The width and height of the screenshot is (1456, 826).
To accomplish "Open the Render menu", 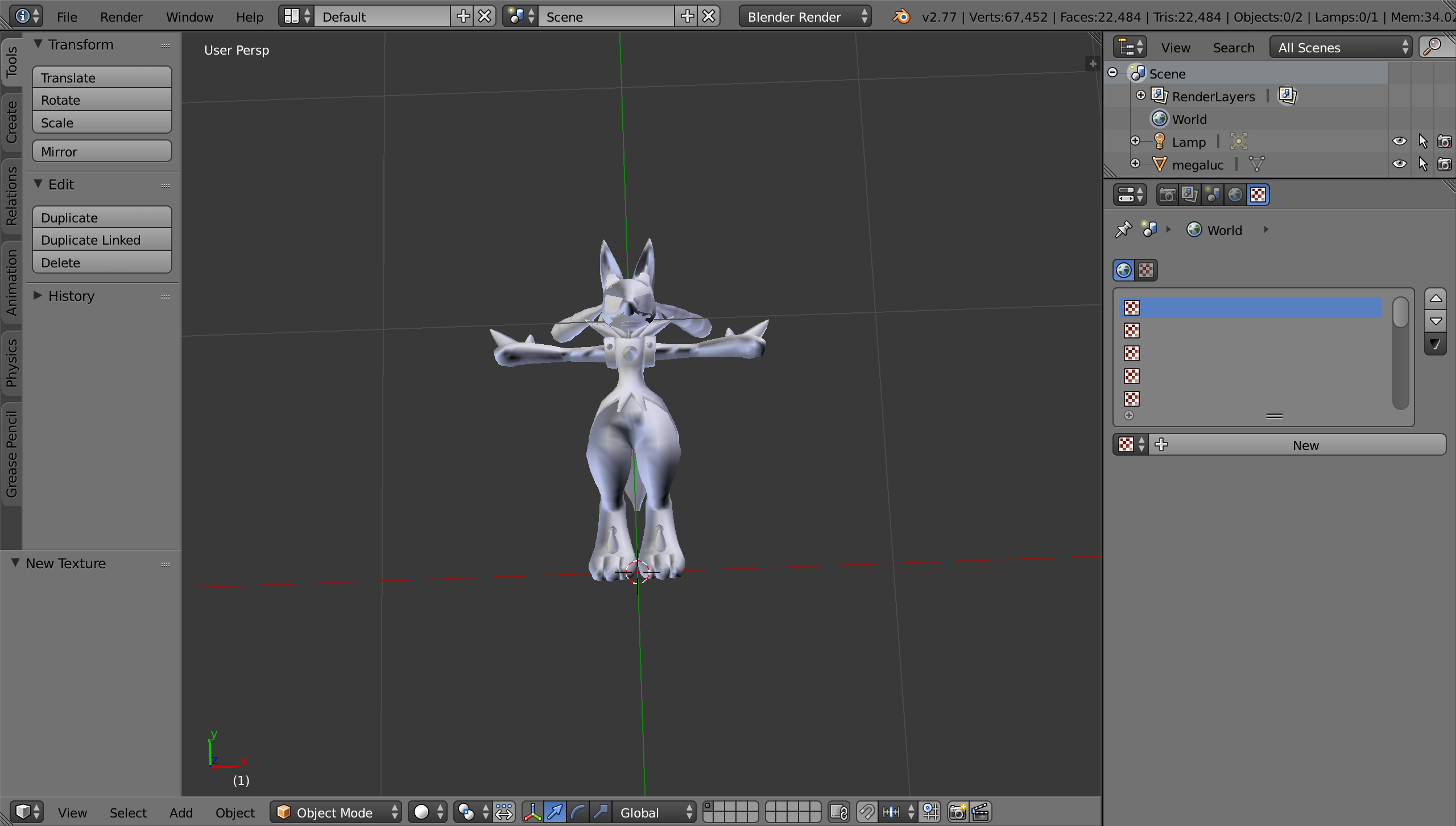I will pyautogui.click(x=121, y=17).
